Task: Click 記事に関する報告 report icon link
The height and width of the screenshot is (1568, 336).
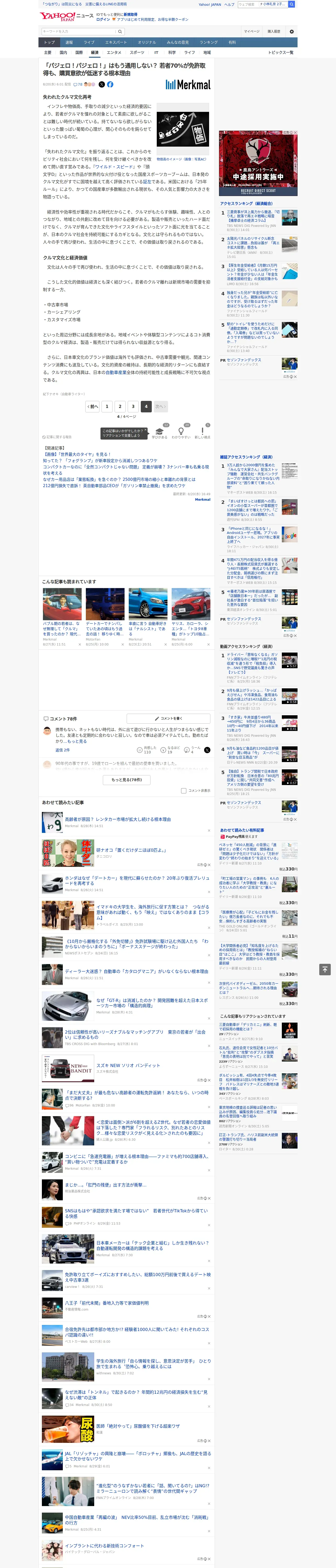Action: [57, 437]
